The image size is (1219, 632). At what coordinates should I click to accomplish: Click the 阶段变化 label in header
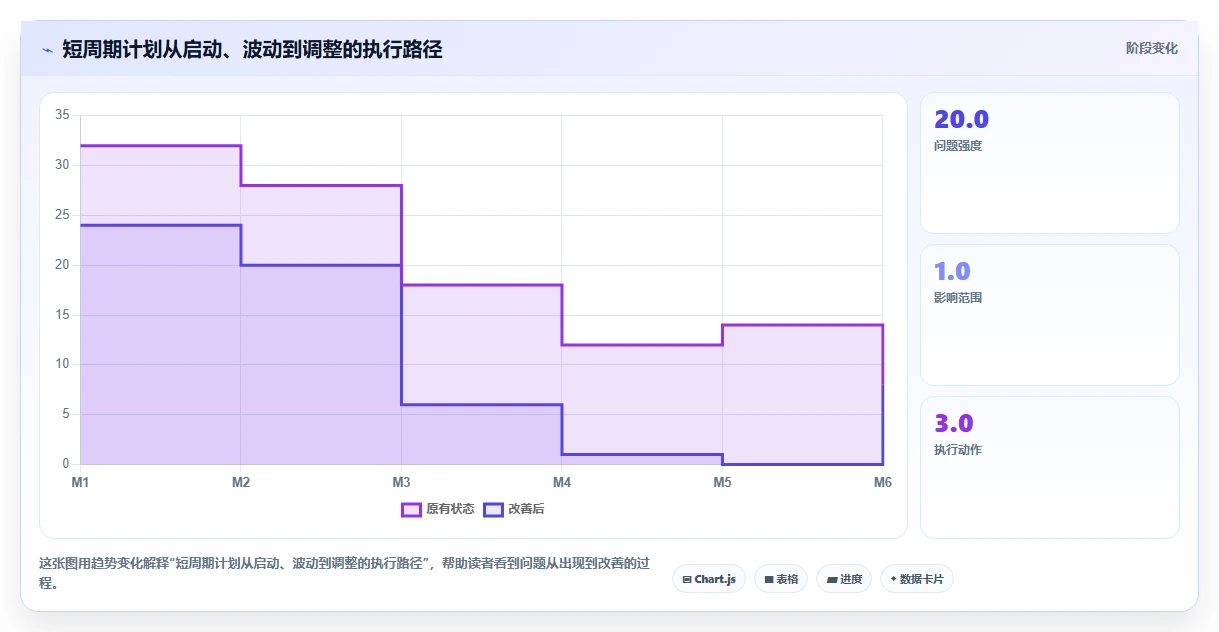point(1151,48)
